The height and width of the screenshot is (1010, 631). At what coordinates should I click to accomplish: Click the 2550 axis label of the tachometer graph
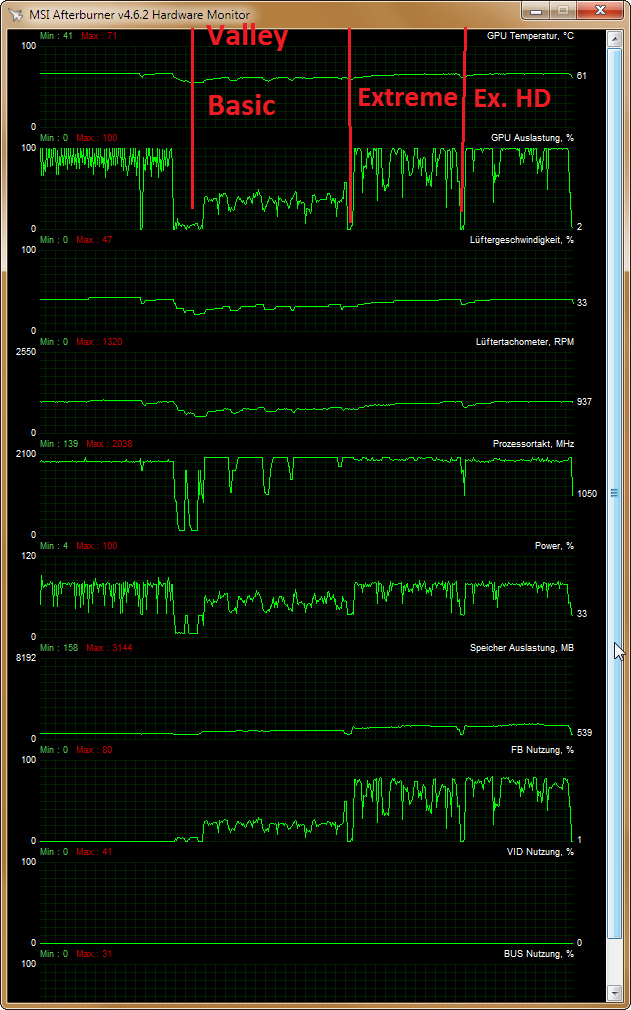(26, 352)
